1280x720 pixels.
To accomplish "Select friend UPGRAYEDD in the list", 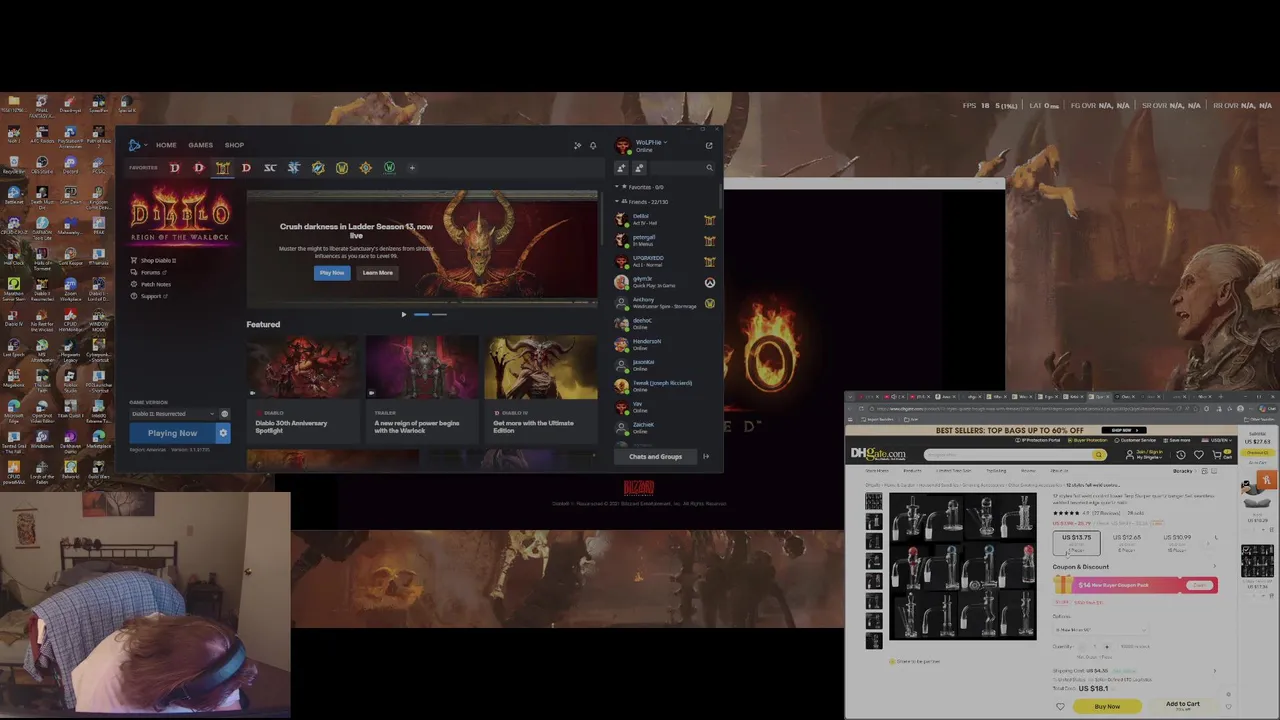I will pyautogui.click(x=665, y=261).
